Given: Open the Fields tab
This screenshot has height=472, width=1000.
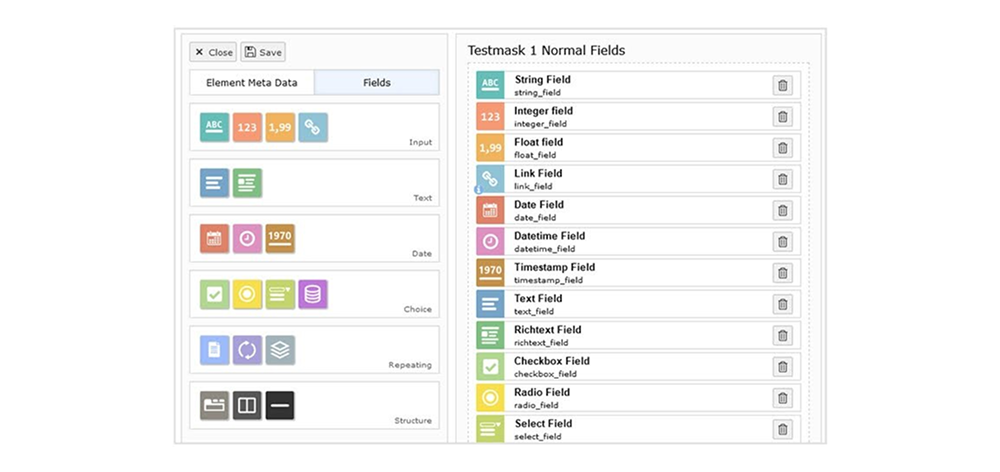Looking at the screenshot, I should pos(377,83).
